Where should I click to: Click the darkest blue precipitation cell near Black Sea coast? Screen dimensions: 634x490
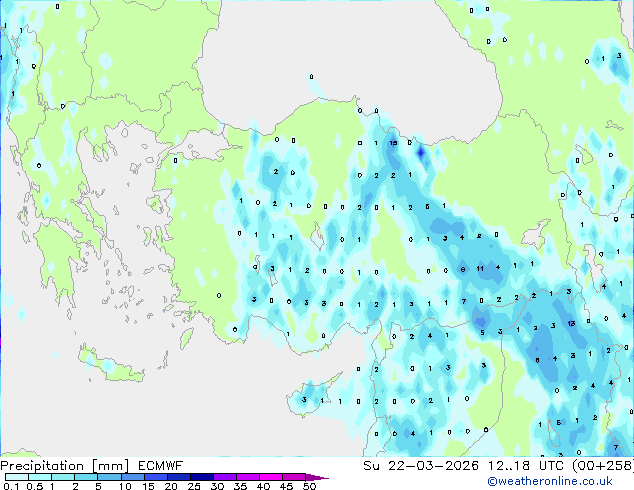point(421,153)
